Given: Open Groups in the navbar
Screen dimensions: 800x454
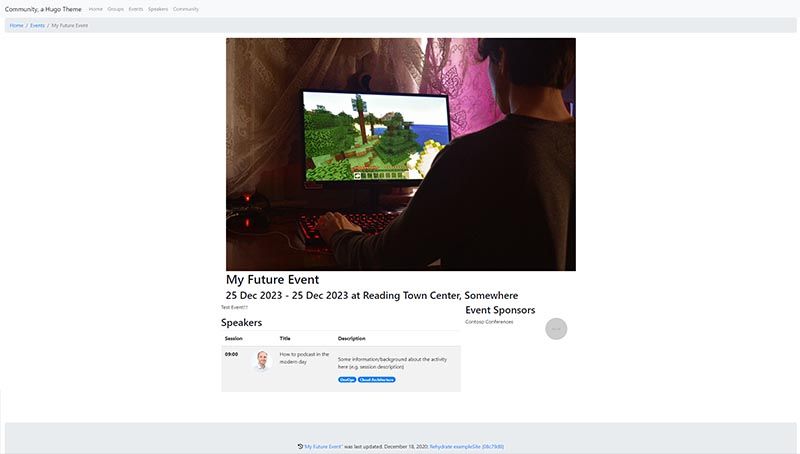Looking at the screenshot, I should (115, 9).
